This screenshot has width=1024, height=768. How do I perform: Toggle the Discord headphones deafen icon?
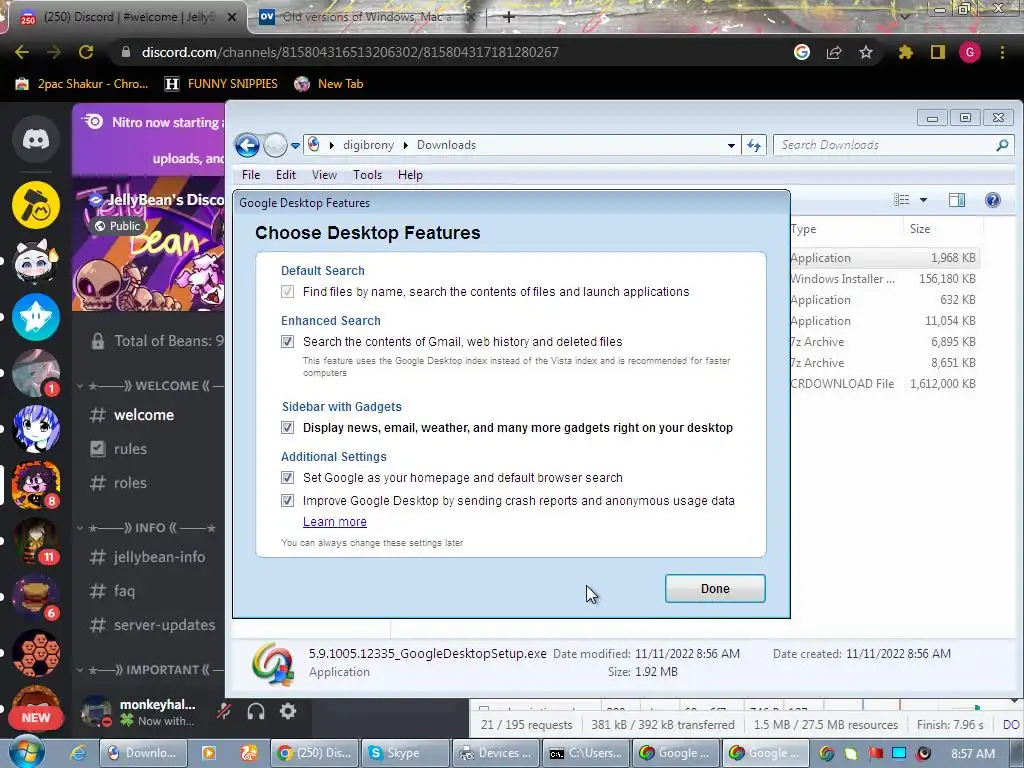point(256,711)
